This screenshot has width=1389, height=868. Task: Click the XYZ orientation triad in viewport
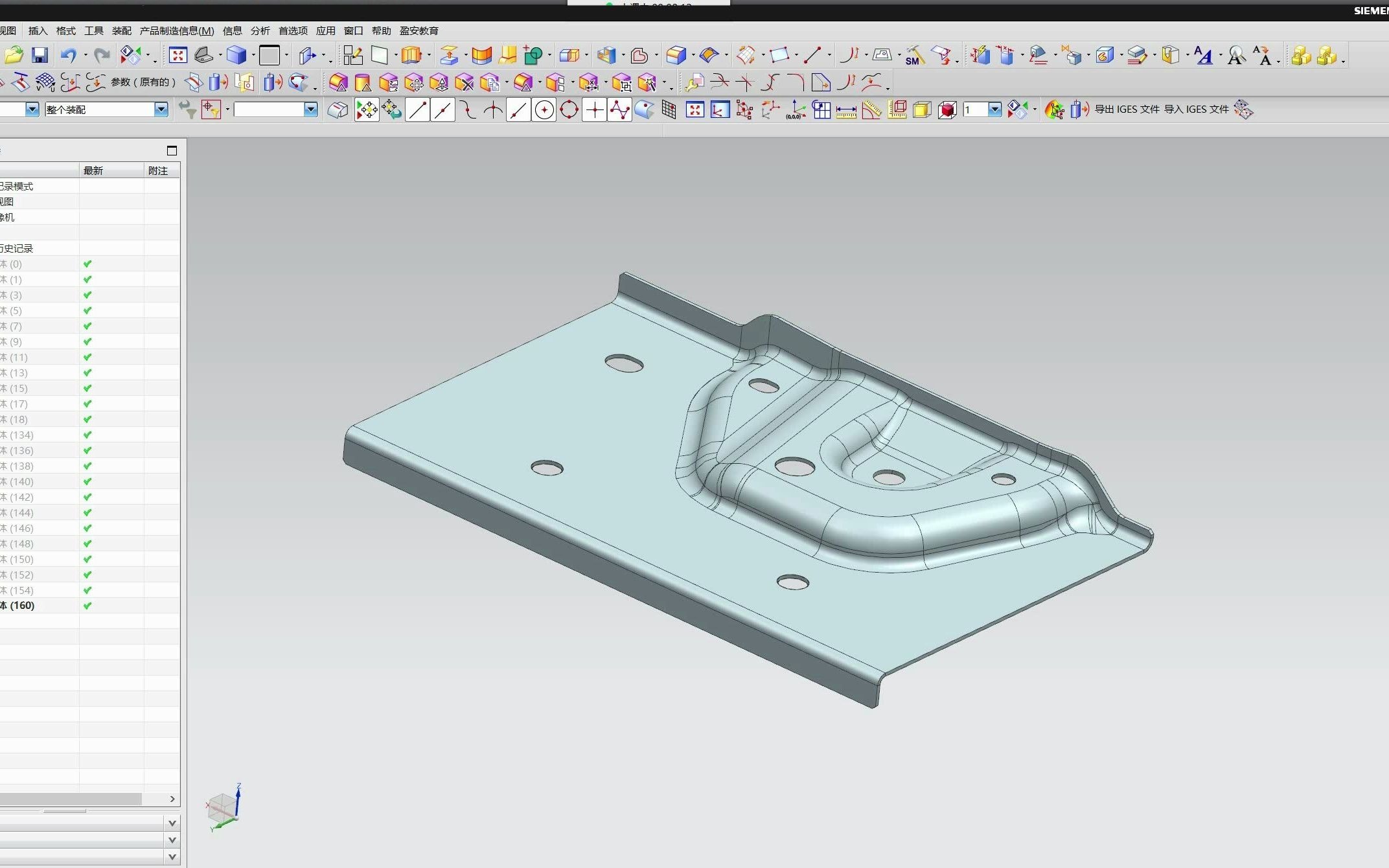(225, 808)
